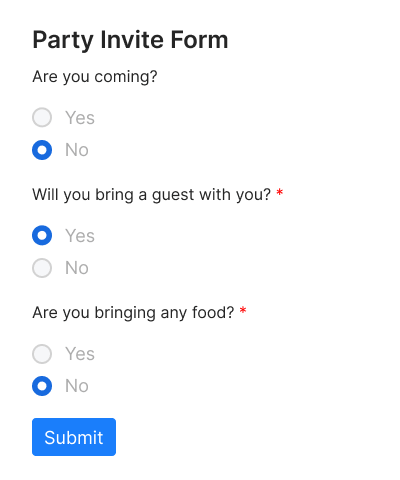The height and width of the screenshot is (480, 400).
Task: Submit the party invite form
Action: 74,437
